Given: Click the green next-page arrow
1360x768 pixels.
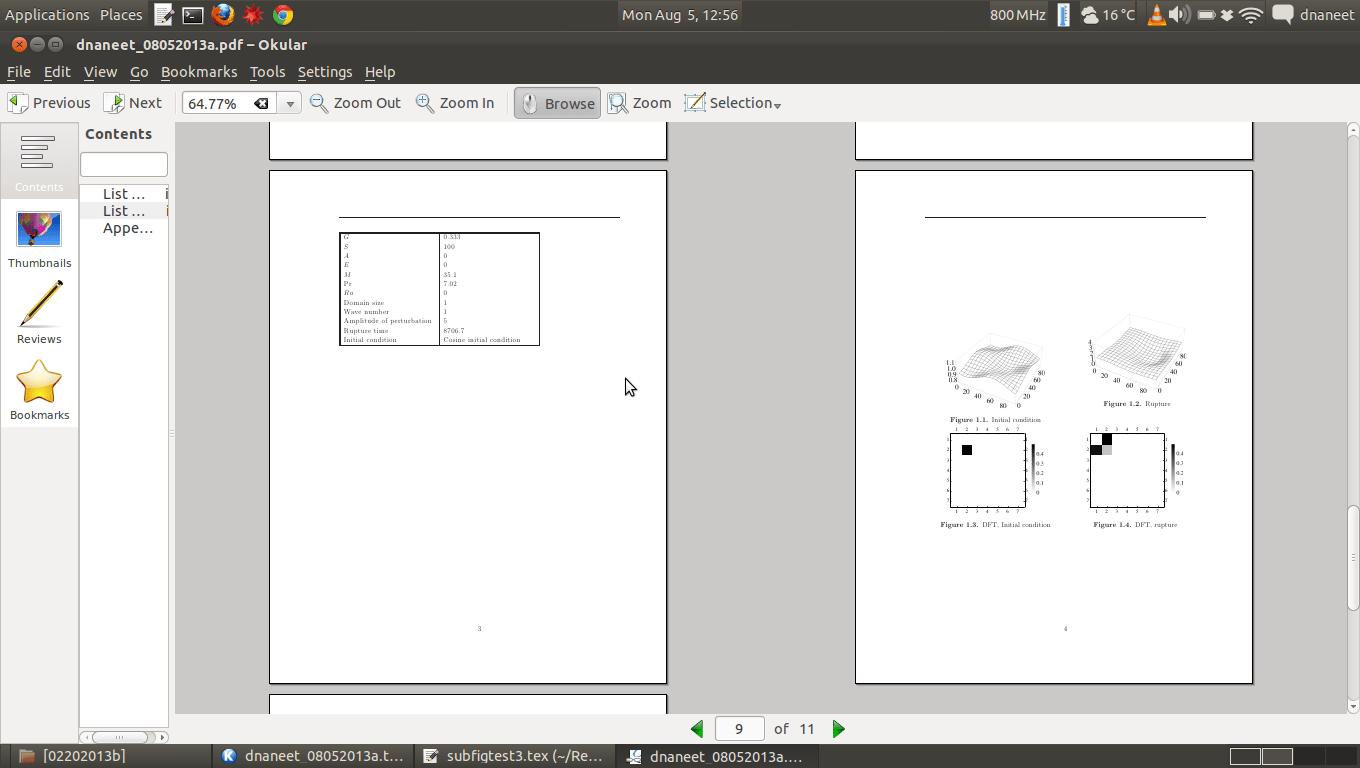Looking at the screenshot, I should 838,729.
